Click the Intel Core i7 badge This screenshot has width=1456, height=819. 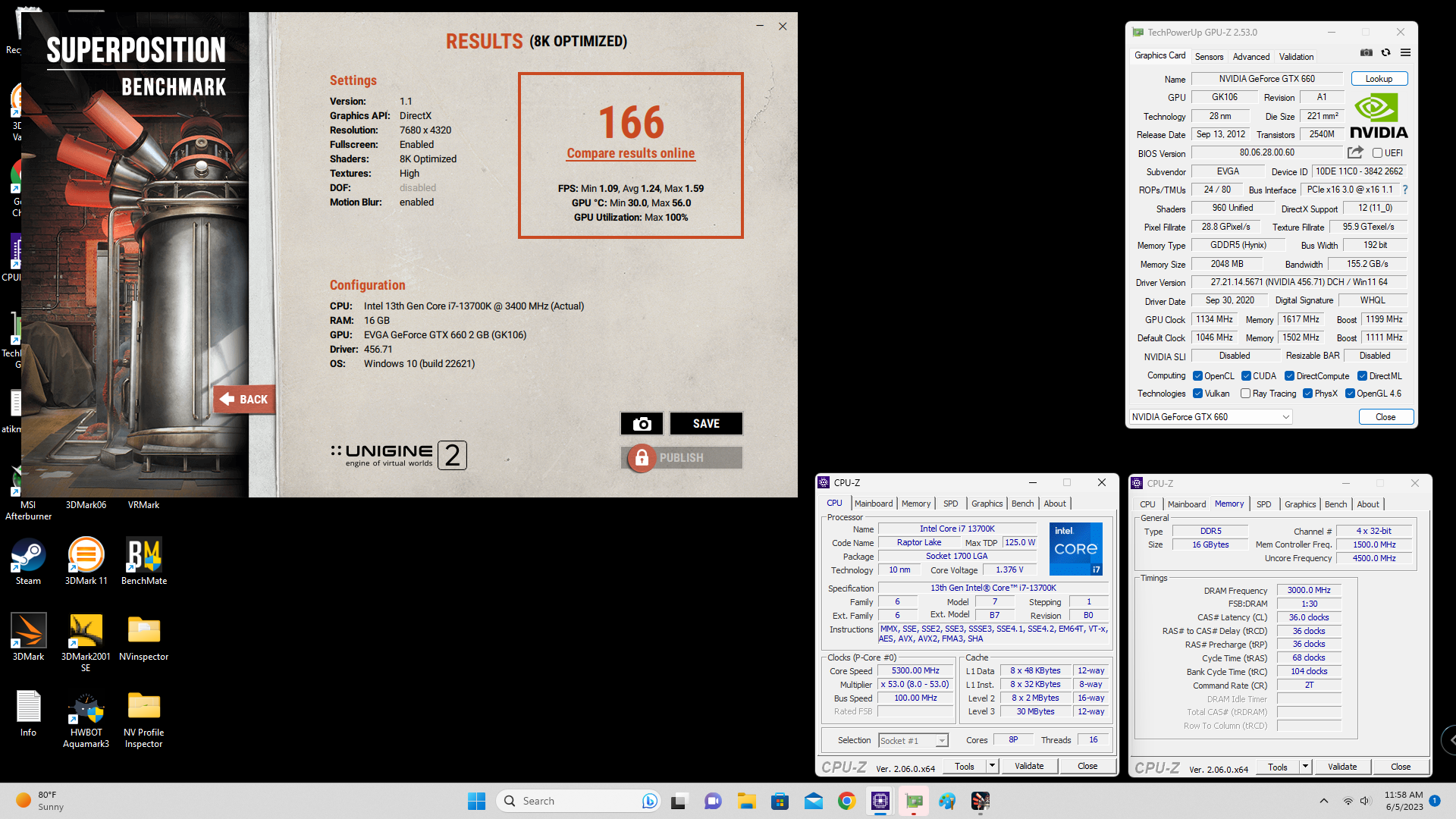tap(1075, 549)
